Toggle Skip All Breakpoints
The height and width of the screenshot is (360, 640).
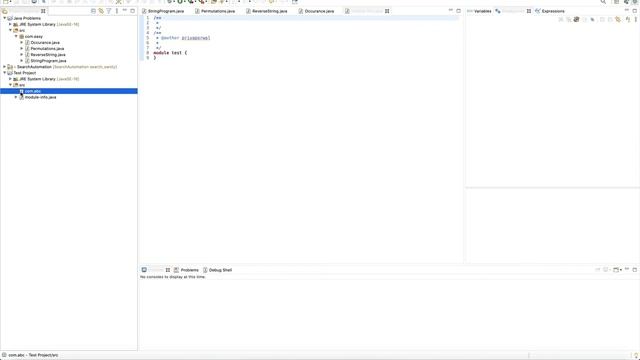(x=592, y=19)
